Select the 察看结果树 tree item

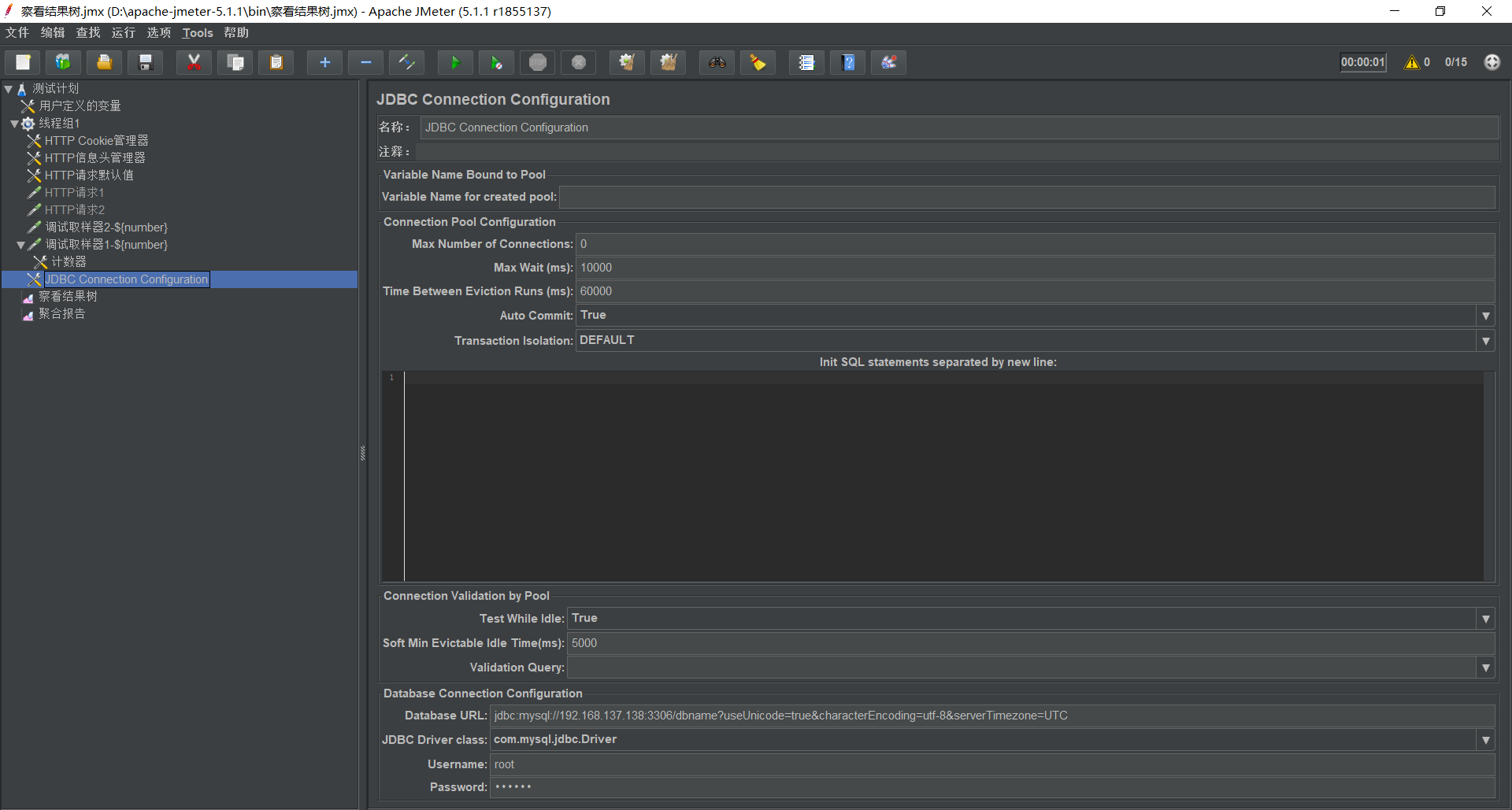[69, 296]
